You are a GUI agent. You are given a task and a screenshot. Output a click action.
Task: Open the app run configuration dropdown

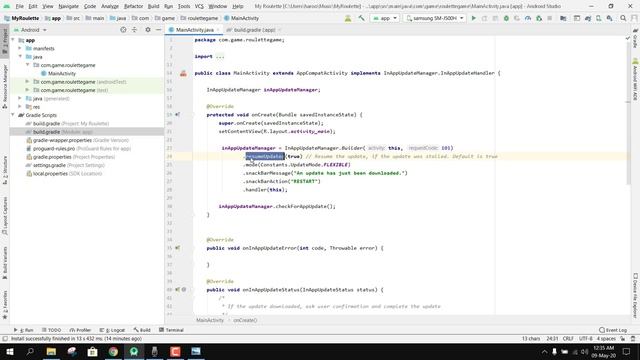pyautogui.click(x=384, y=18)
